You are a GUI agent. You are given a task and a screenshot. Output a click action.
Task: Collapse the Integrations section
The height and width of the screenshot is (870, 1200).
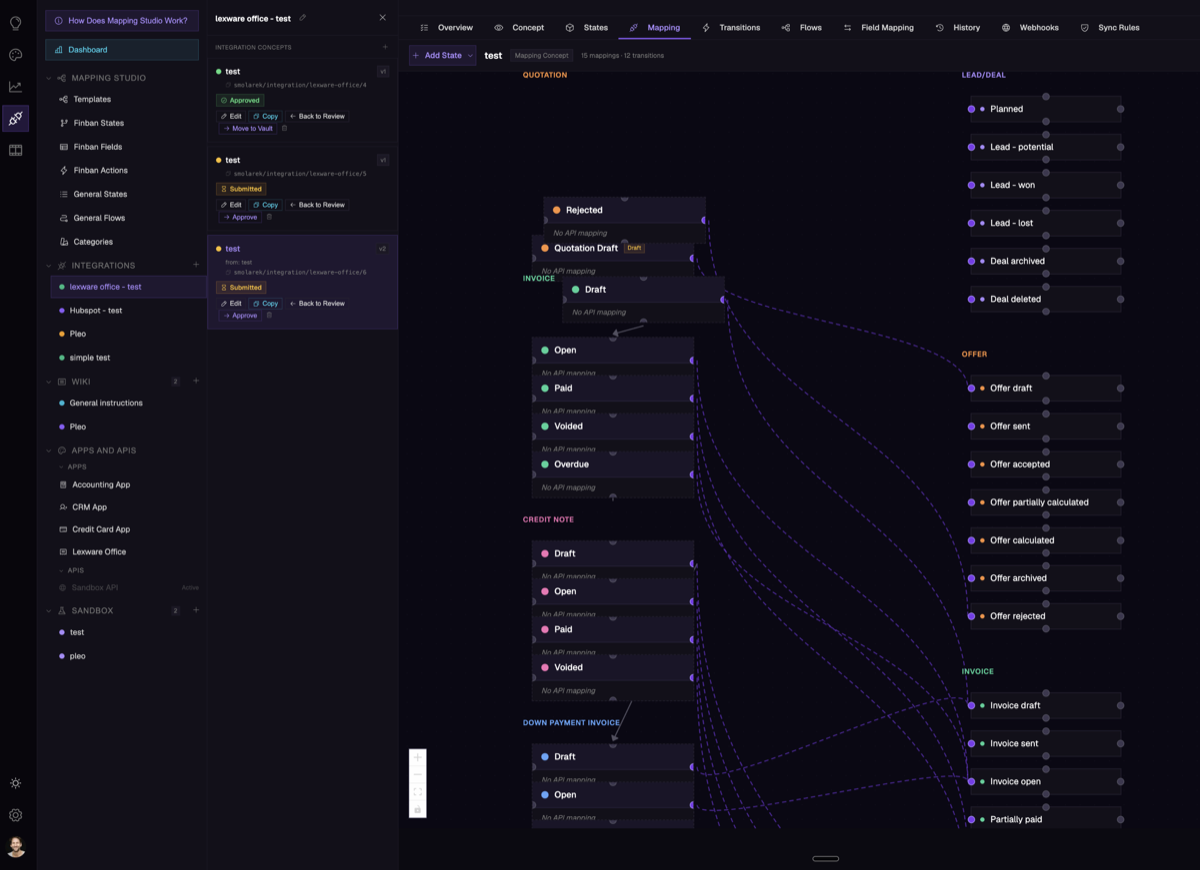[x=49, y=266]
